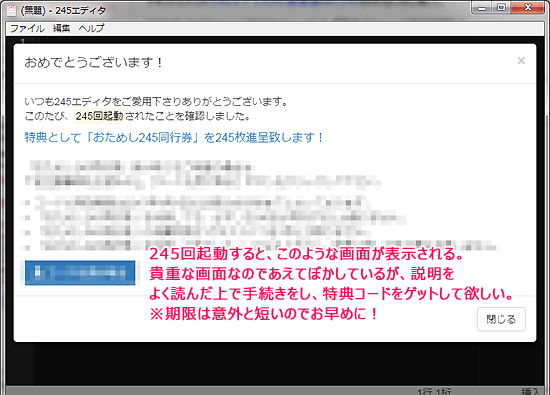
Task: Click the blurred blue button in dialog
Action: point(80,273)
